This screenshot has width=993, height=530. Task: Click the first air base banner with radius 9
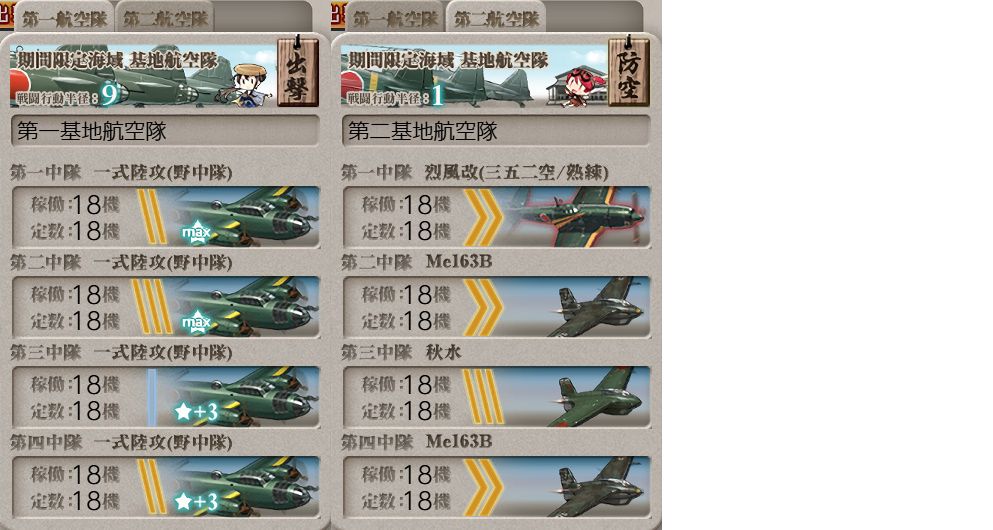point(143,76)
